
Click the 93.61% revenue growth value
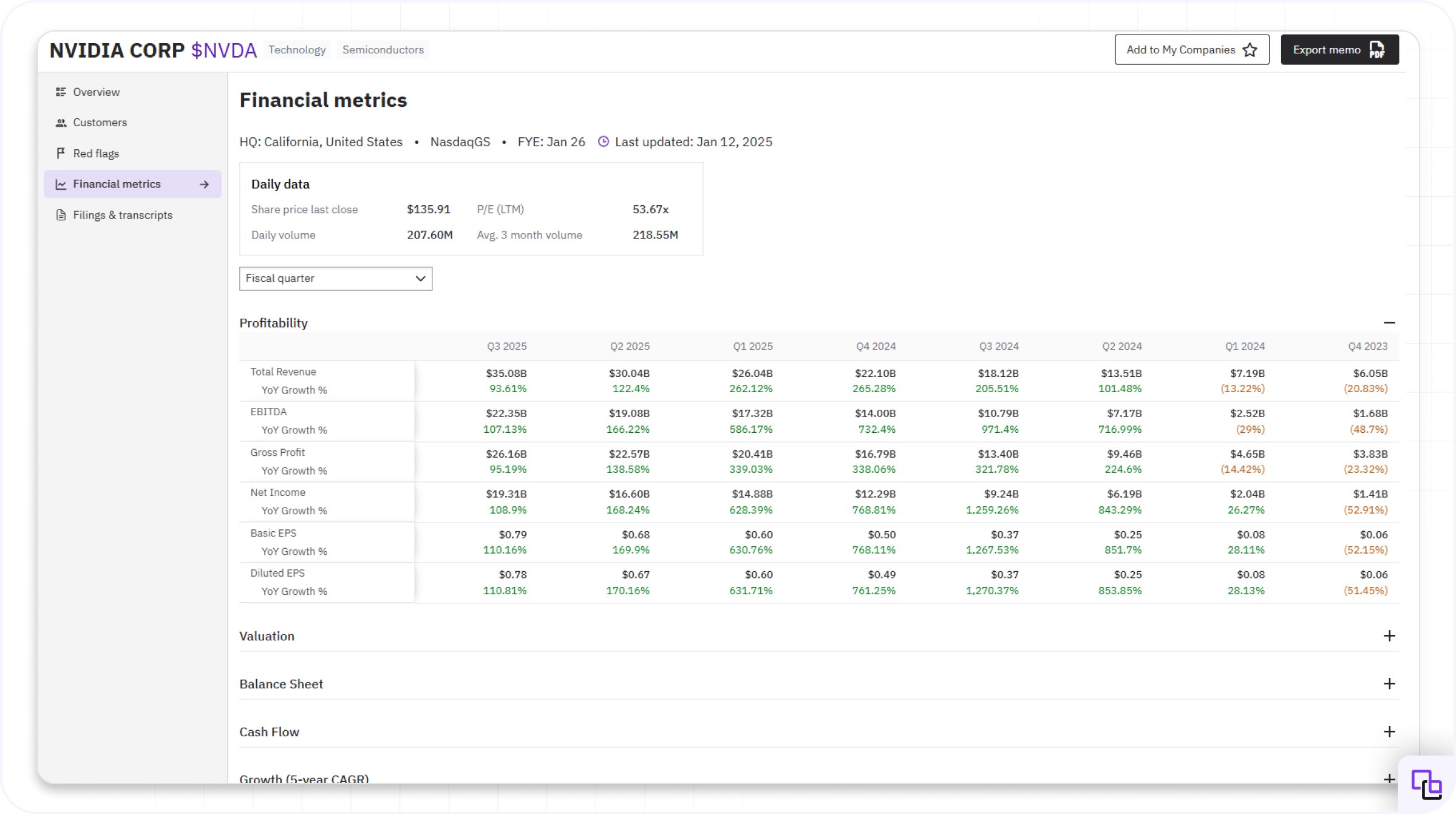(x=508, y=388)
